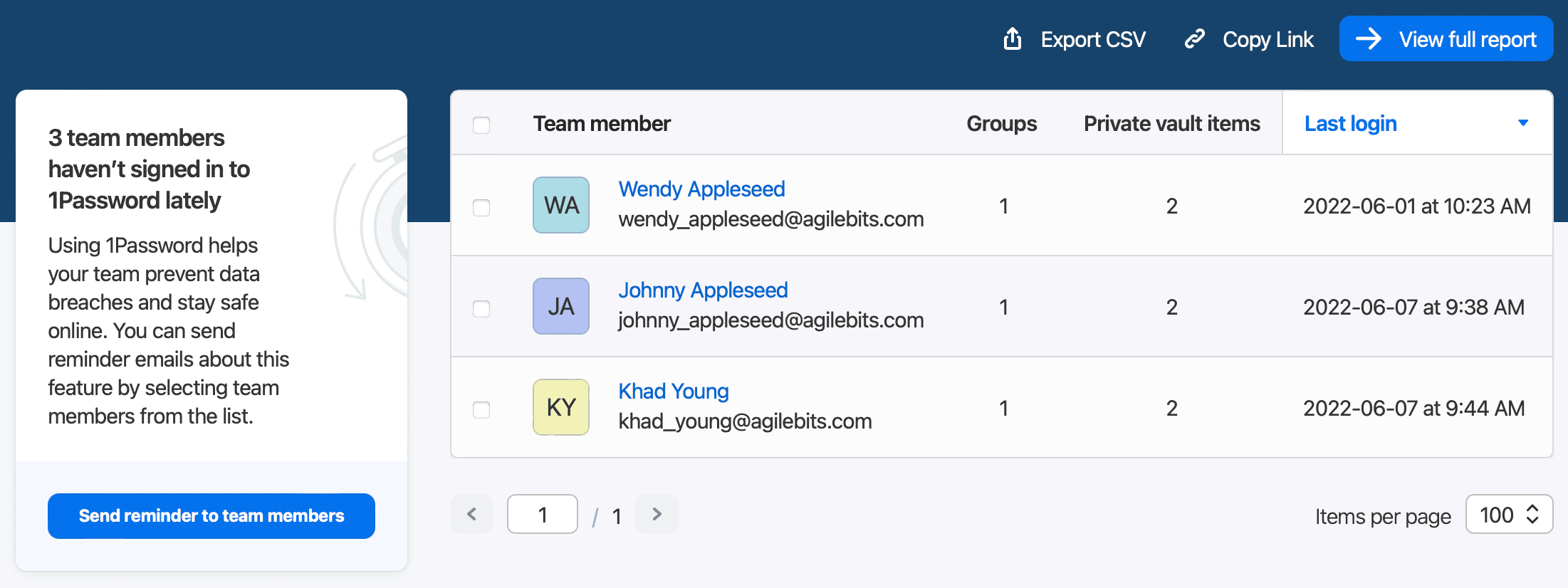Click the Export CSV share icon
1568x588 pixels.
click(x=1013, y=38)
